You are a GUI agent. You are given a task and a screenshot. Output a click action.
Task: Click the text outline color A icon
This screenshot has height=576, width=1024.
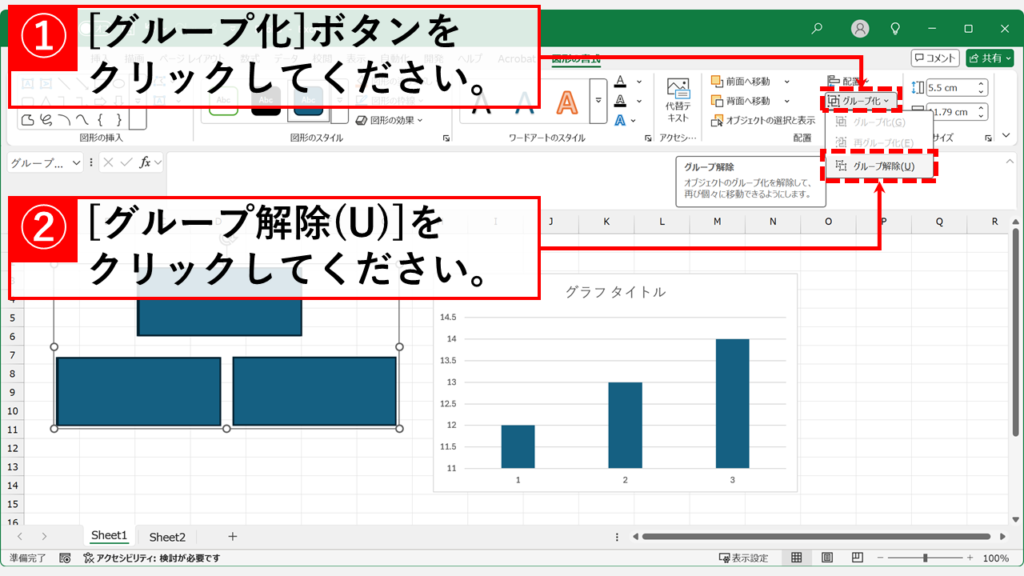click(x=620, y=101)
